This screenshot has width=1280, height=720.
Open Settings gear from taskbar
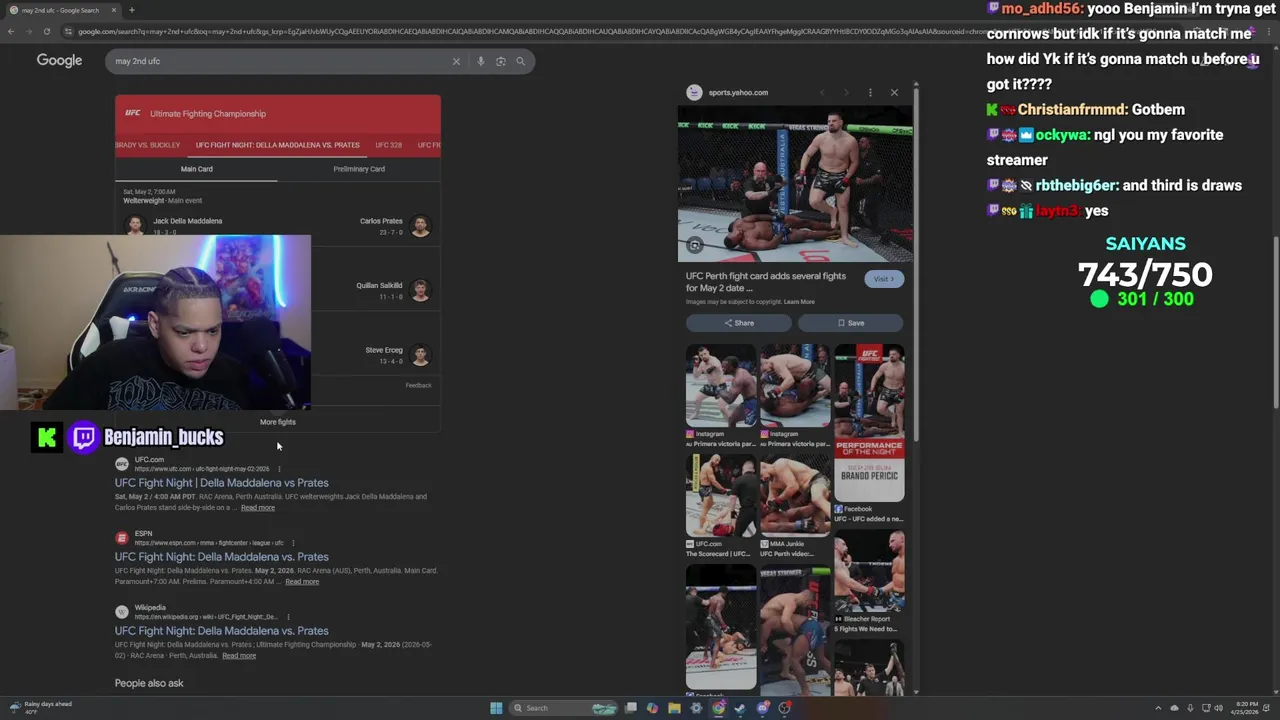coord(696,708)
